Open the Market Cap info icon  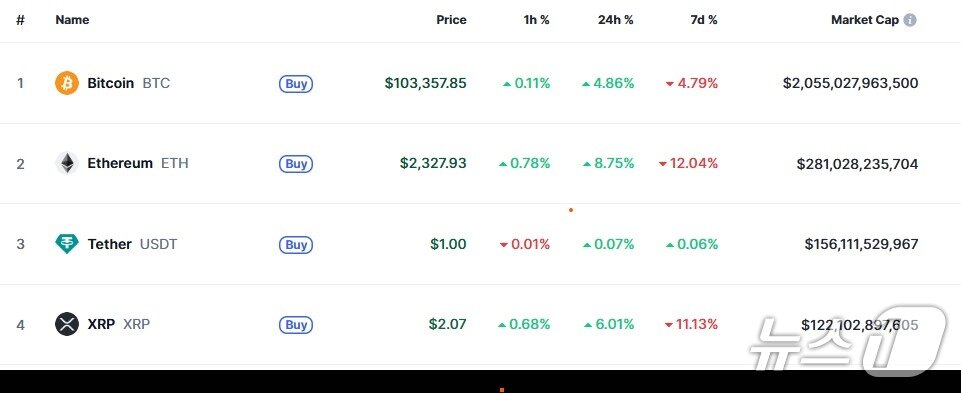[x=910, y=20]
